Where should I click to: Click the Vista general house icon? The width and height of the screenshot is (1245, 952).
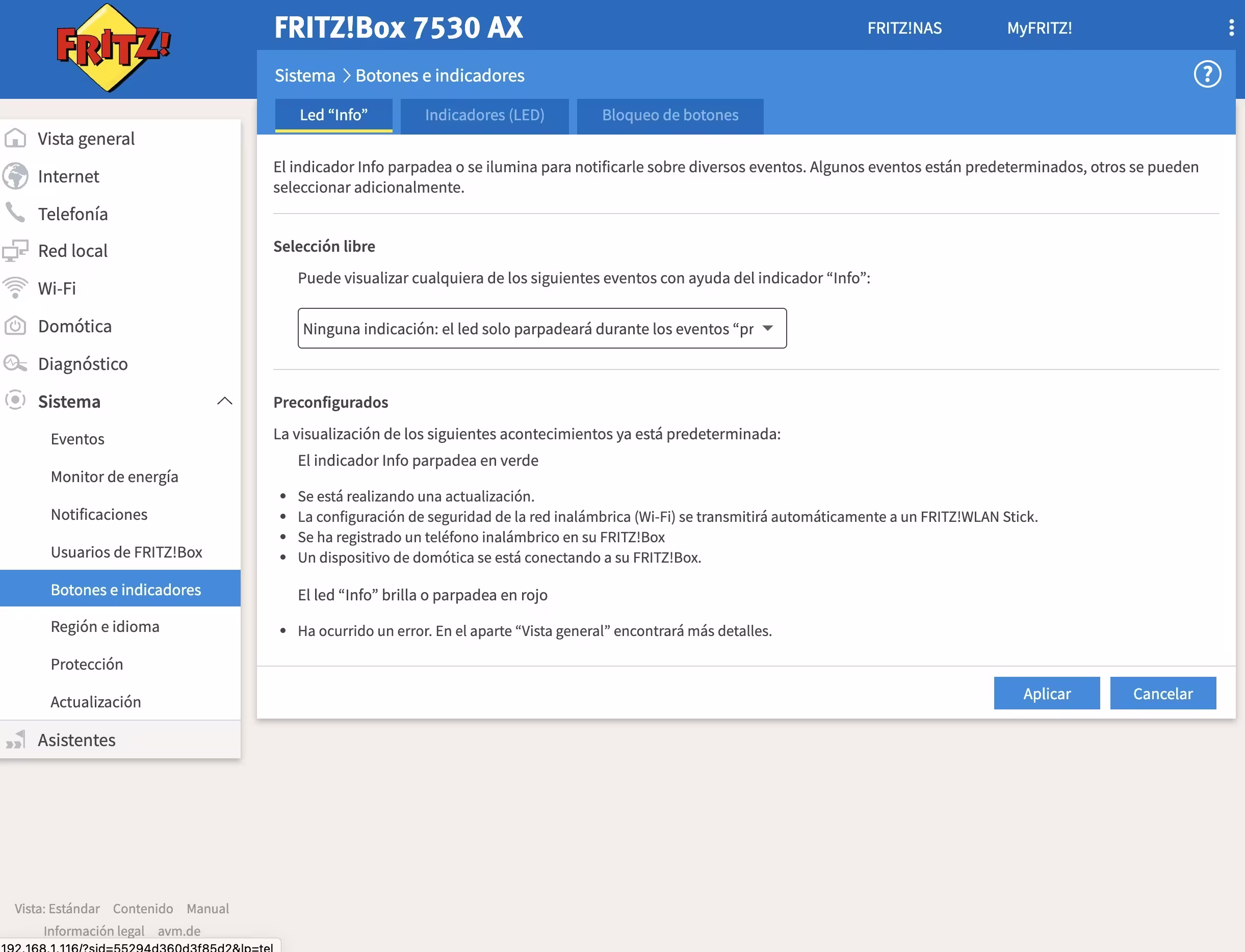(x=15, y=138)
